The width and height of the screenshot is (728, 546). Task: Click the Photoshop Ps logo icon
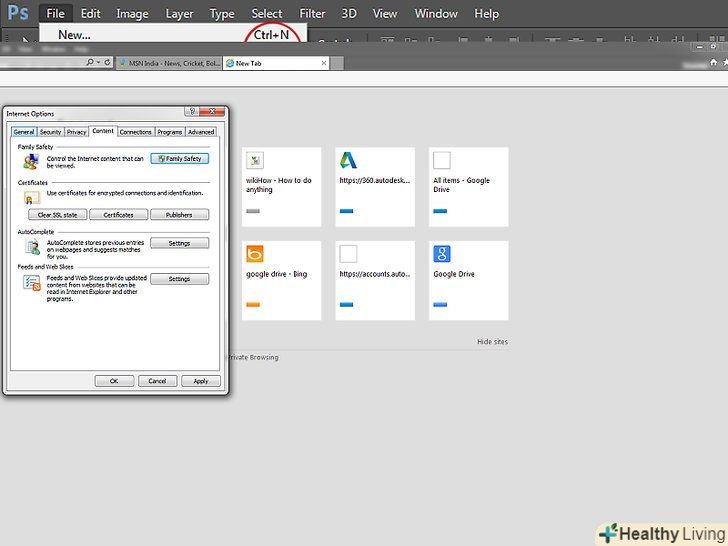point(17,14)
